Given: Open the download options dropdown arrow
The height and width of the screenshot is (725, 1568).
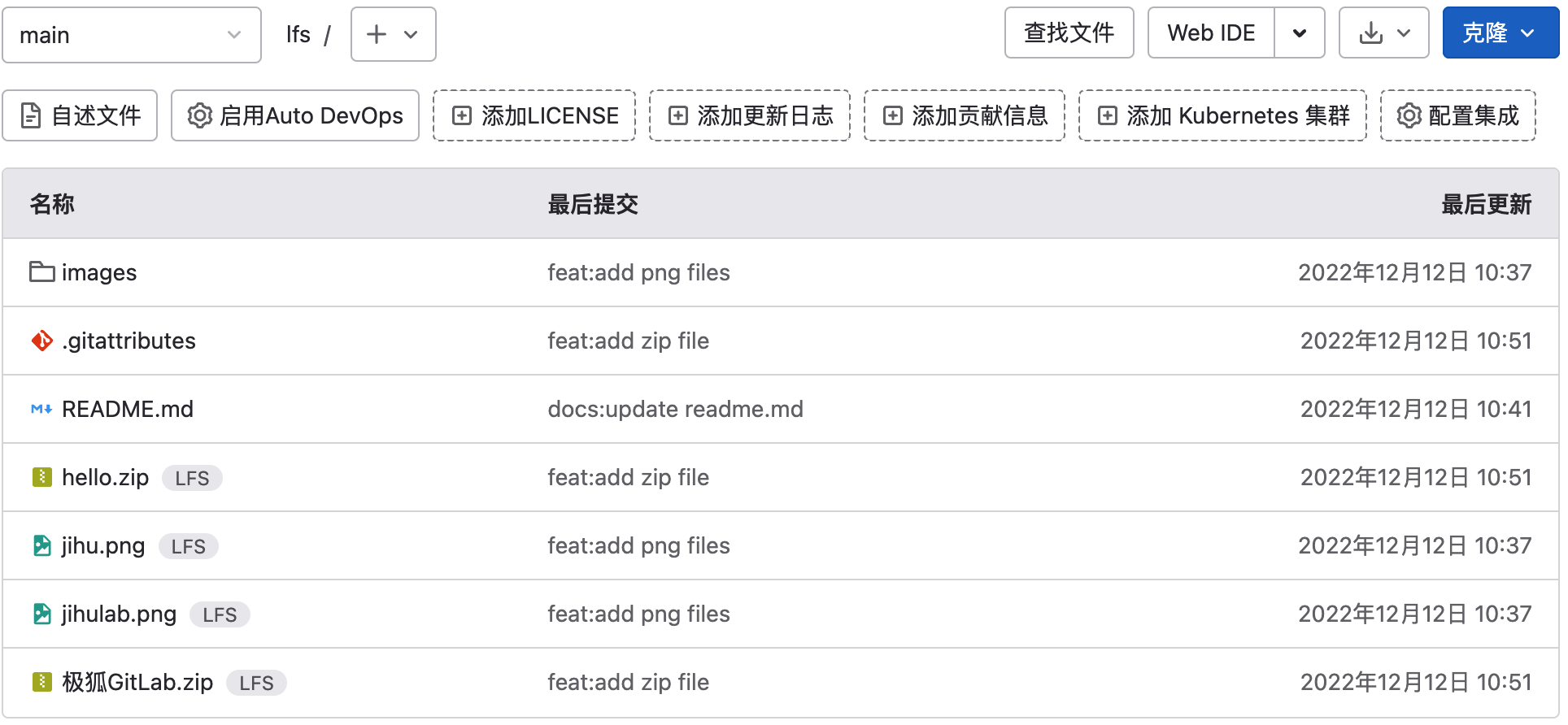Looking at the screenshot, I should (1402, 33).
